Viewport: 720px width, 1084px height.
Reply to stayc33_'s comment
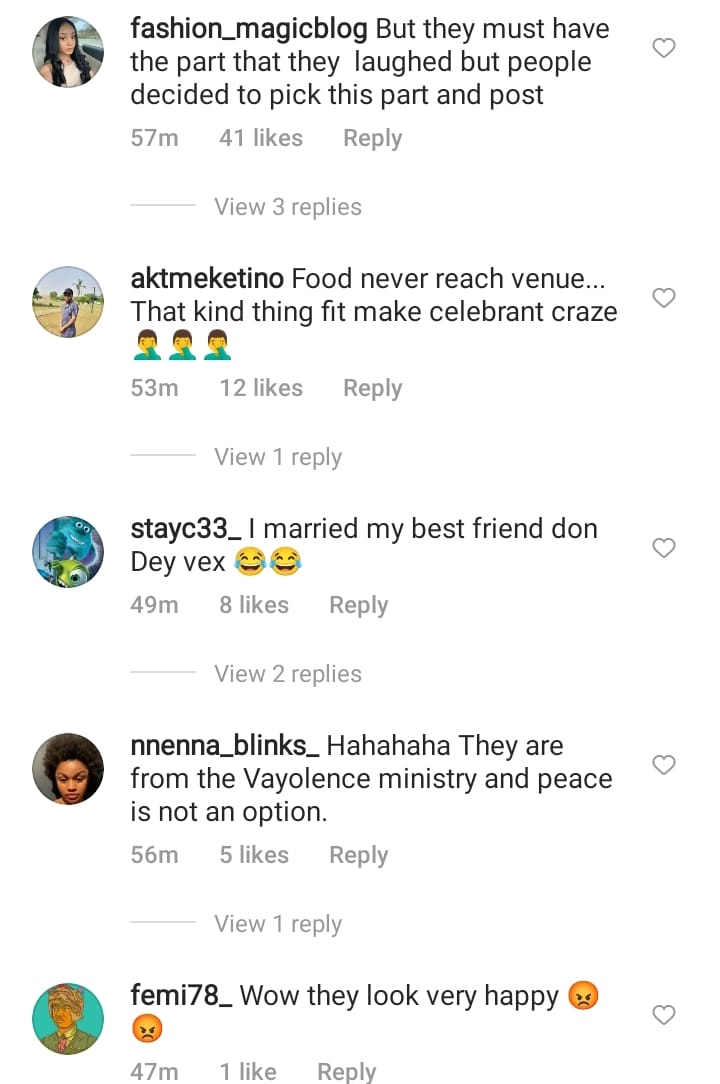click(358, 605)
